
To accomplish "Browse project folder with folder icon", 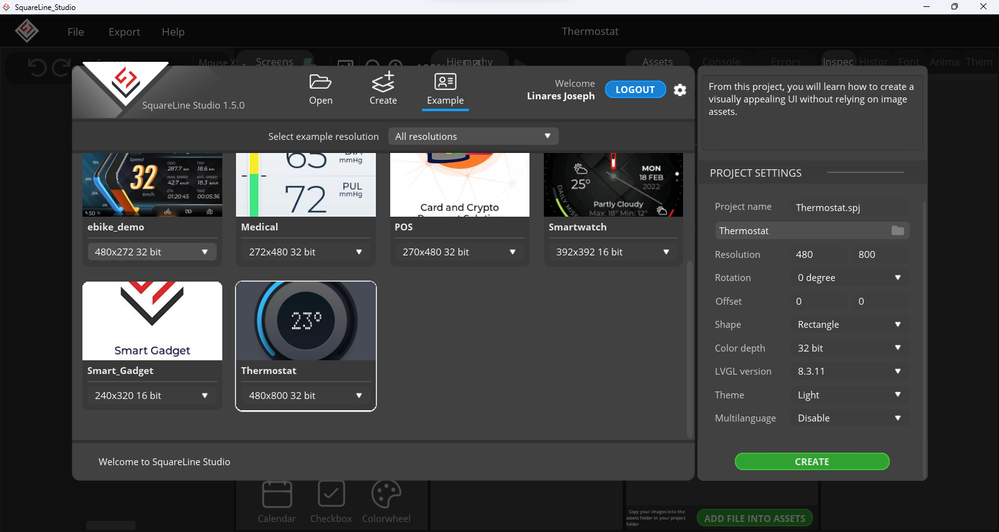I will (898, 231).
